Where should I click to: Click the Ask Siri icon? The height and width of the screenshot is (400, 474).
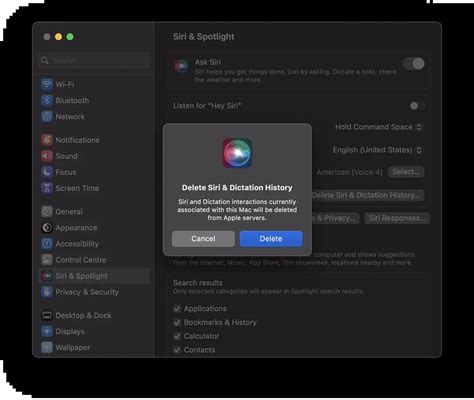click(x=181, y=66)
